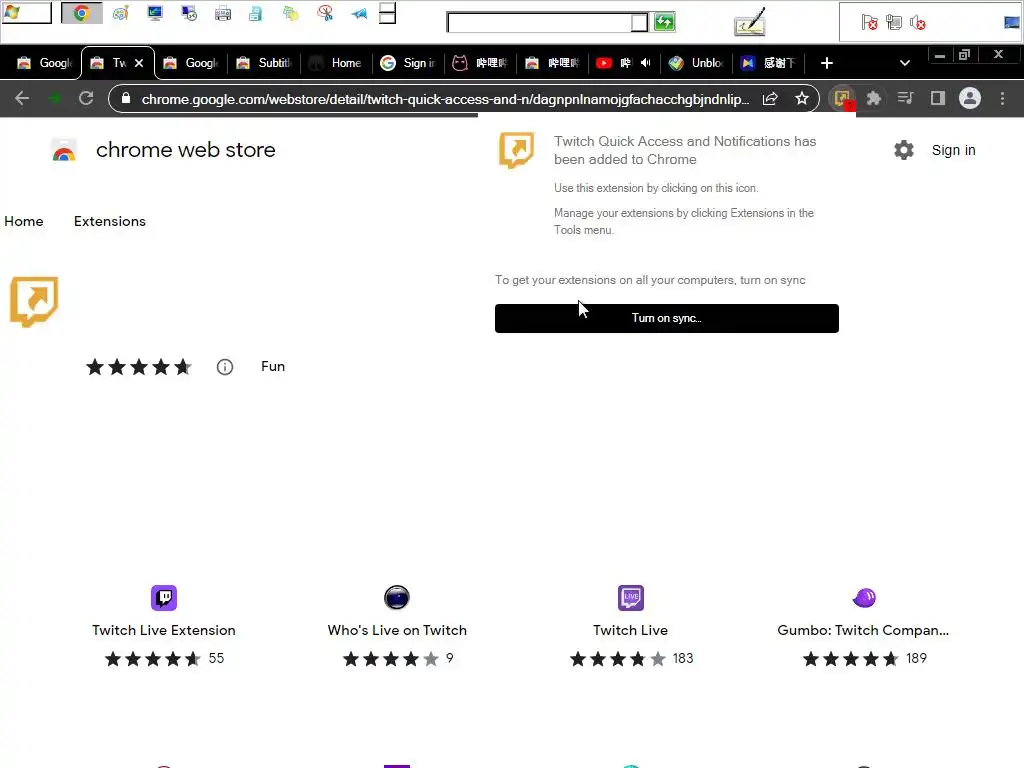Click the blue paper plane taskbar icon
1024x768 pixels.
click(359, 14)
